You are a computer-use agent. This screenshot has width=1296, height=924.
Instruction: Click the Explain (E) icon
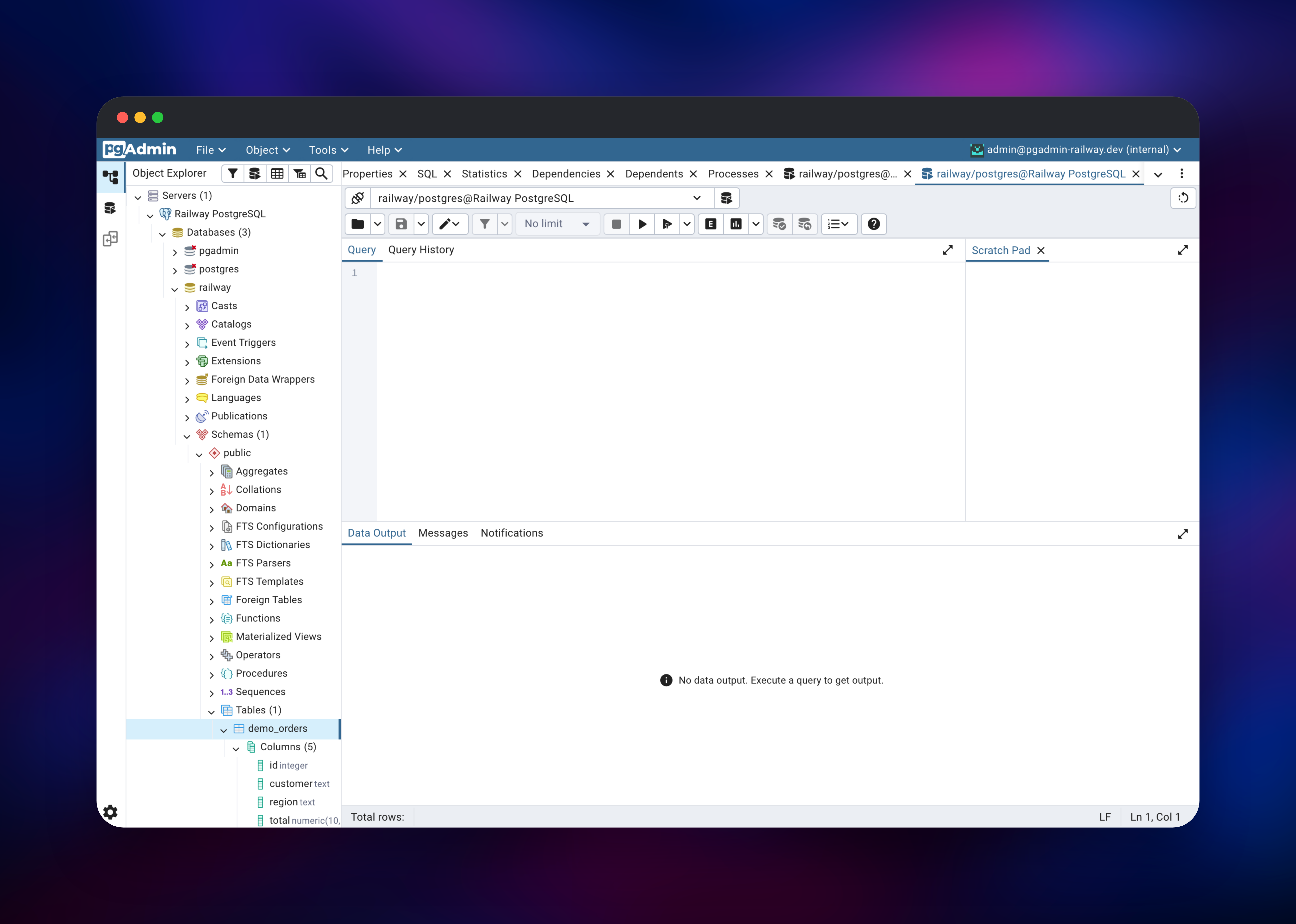[711, 224]
